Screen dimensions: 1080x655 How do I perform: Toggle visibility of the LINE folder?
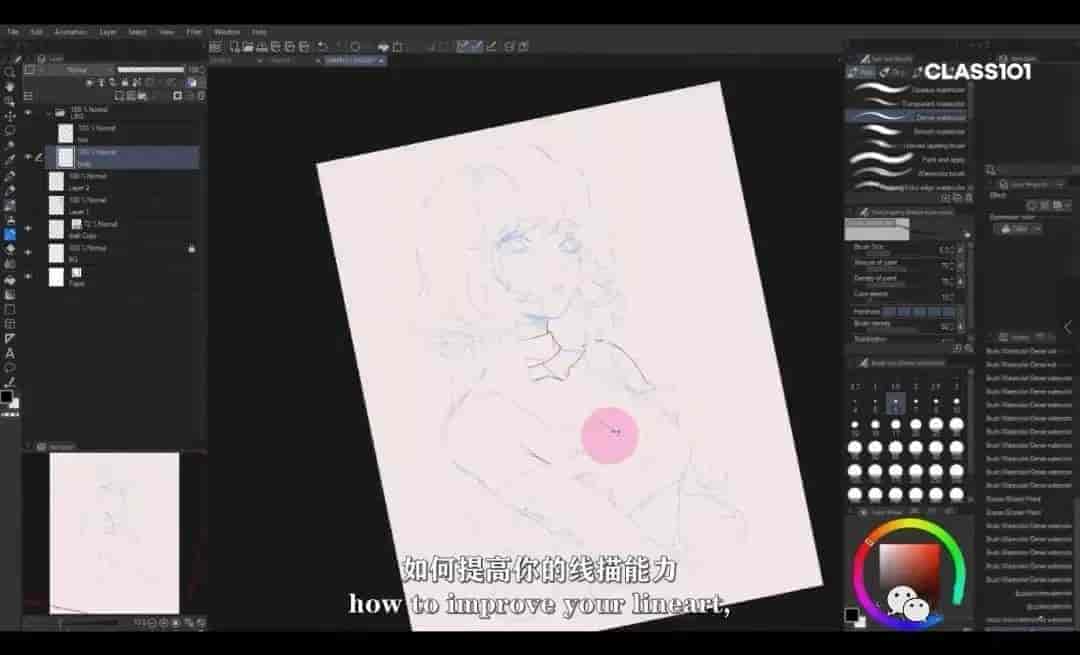pos(28,112)
